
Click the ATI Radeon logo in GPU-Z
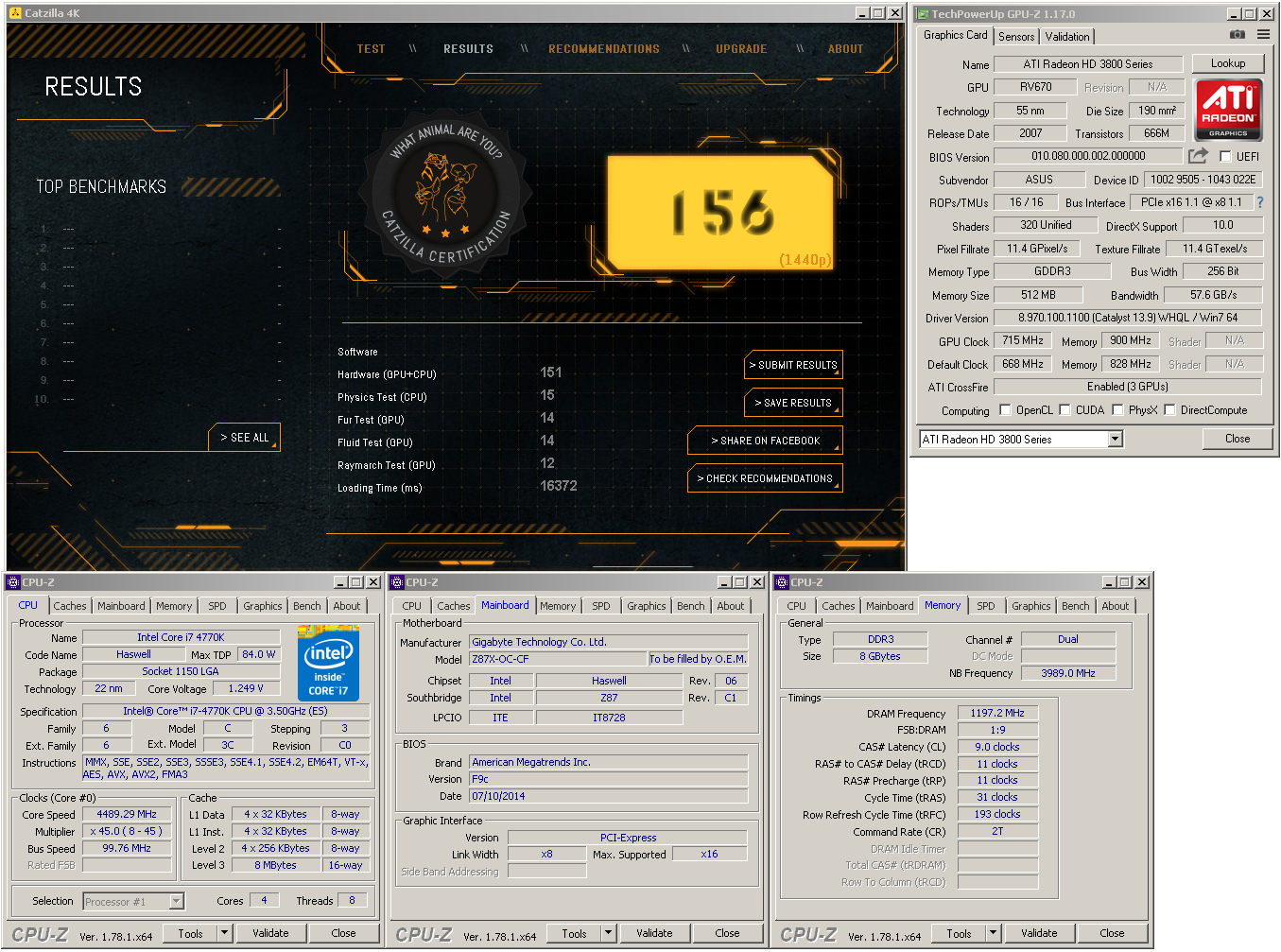pos(1229,110)
